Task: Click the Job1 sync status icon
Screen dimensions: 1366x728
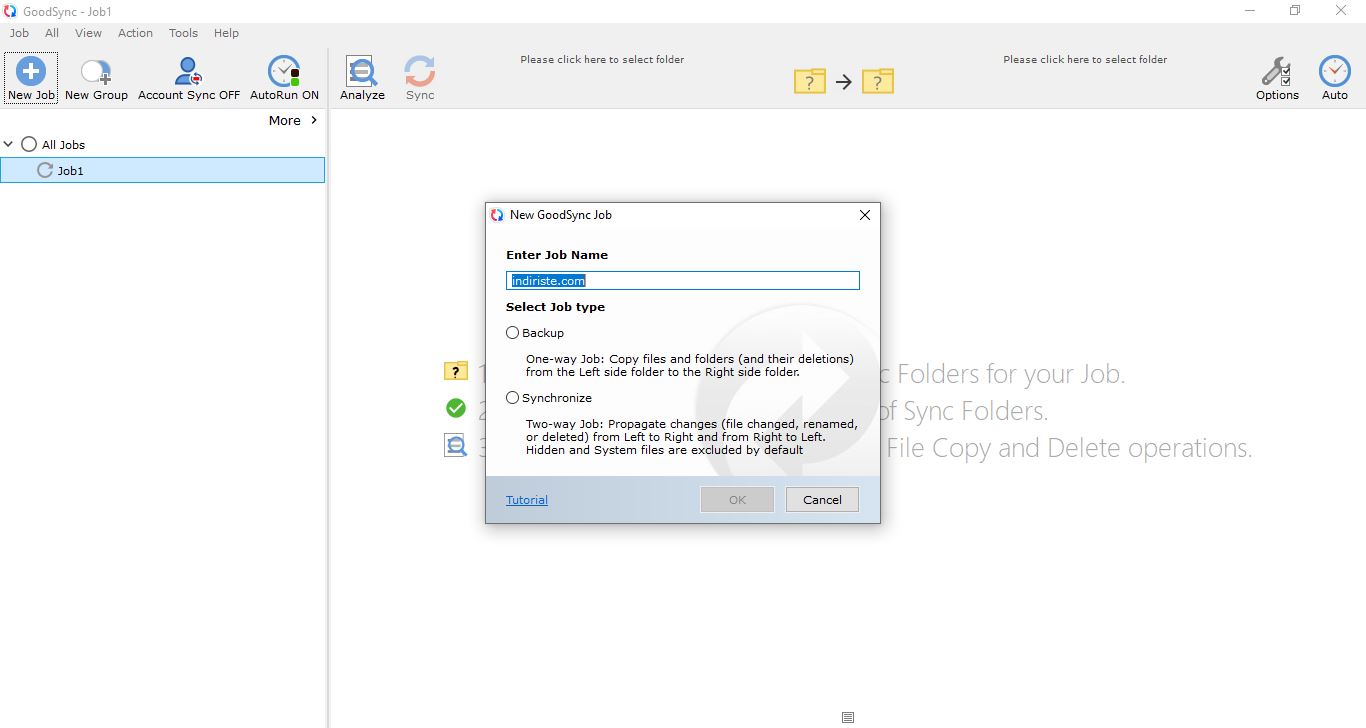Action: 44,170
